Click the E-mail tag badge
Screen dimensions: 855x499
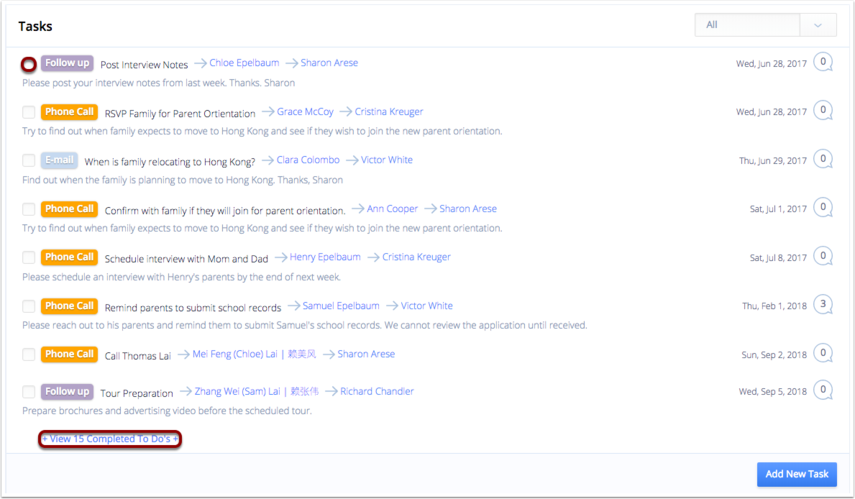pos(59,160)
